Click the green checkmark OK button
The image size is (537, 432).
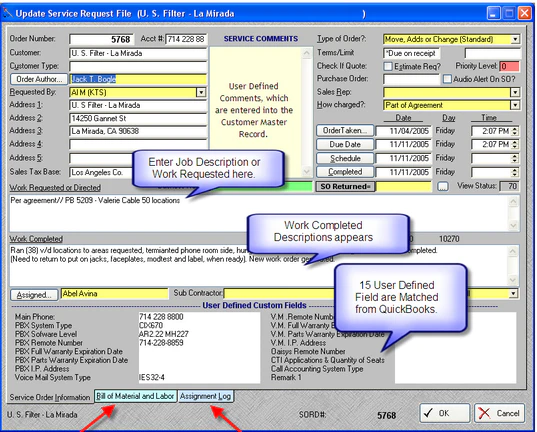click(x=445, y=413)
